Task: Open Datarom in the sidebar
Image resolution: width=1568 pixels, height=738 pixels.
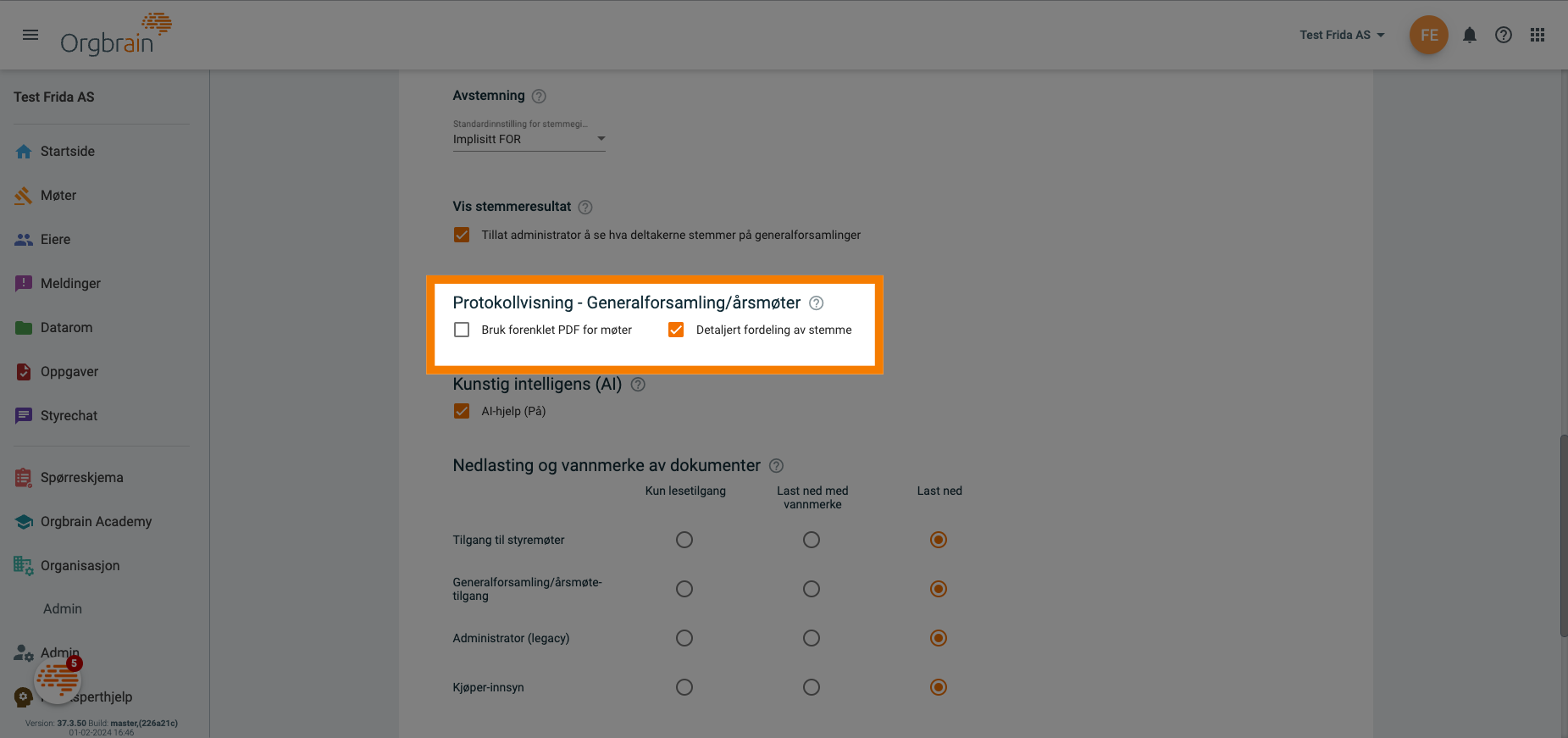Action: point(67,327)
